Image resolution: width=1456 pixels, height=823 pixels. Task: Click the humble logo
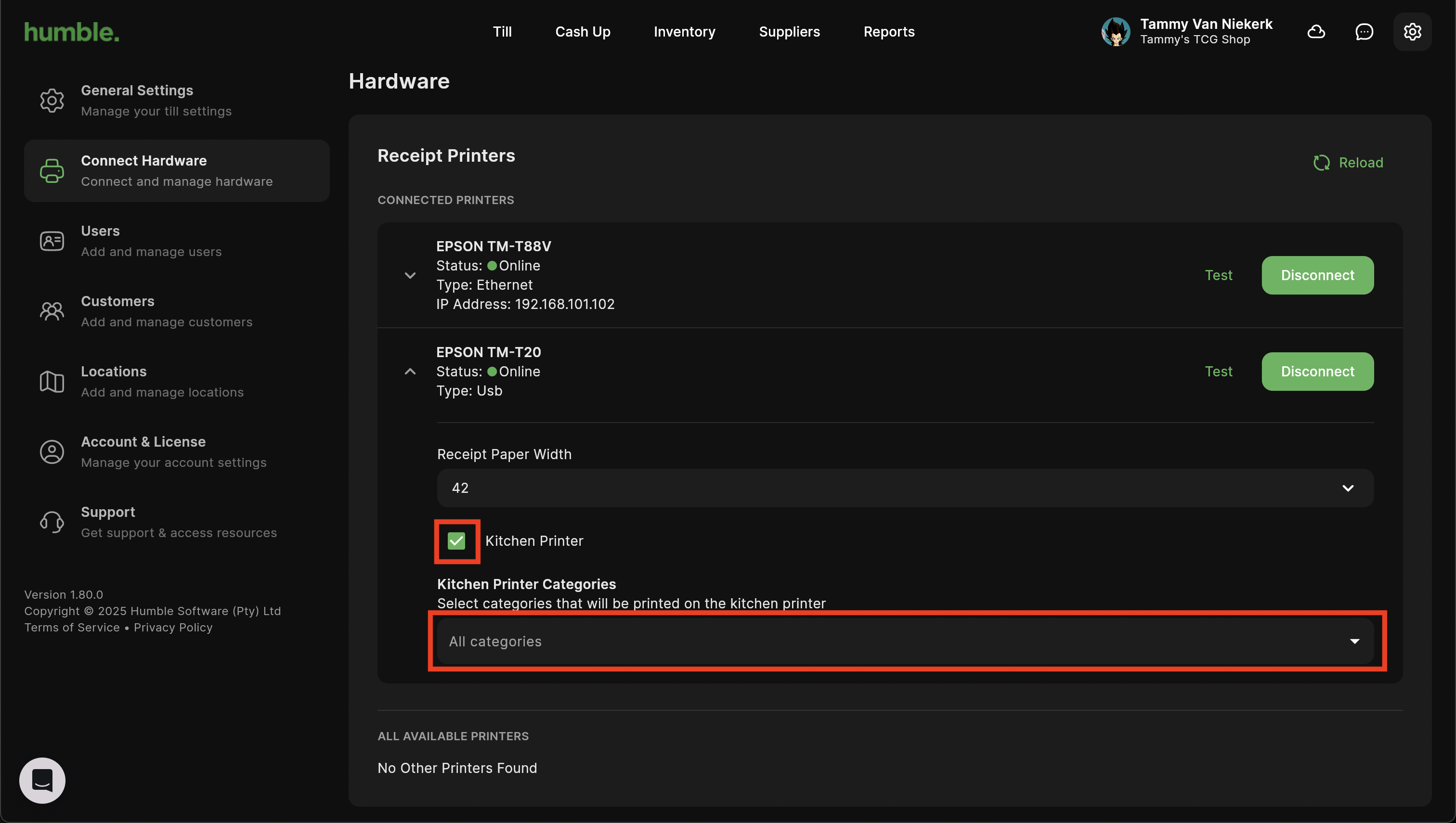pos(72,32)
